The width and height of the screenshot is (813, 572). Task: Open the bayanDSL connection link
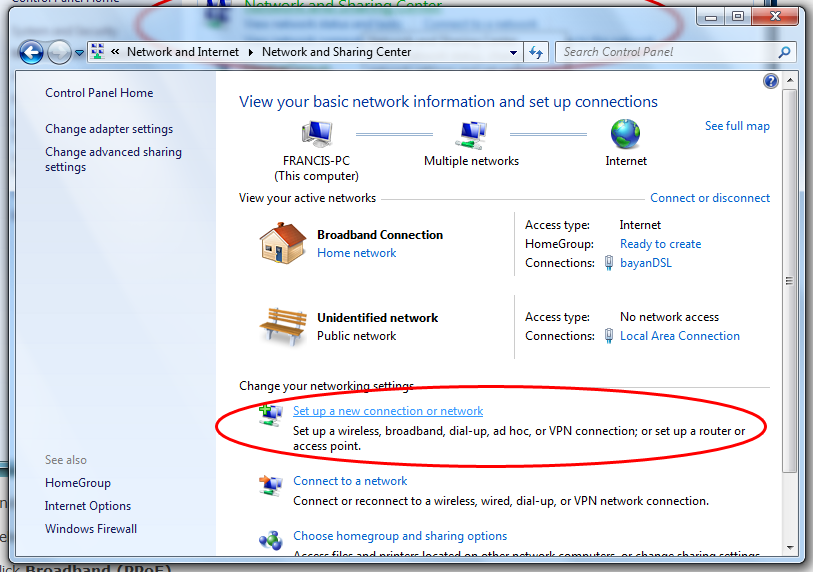[x=646, y=263]
